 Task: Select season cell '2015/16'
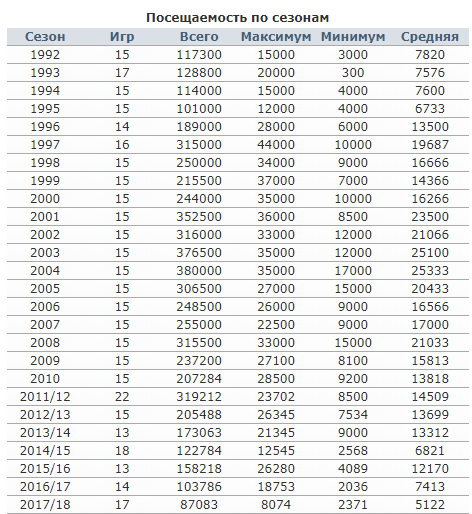click(45, 469)
